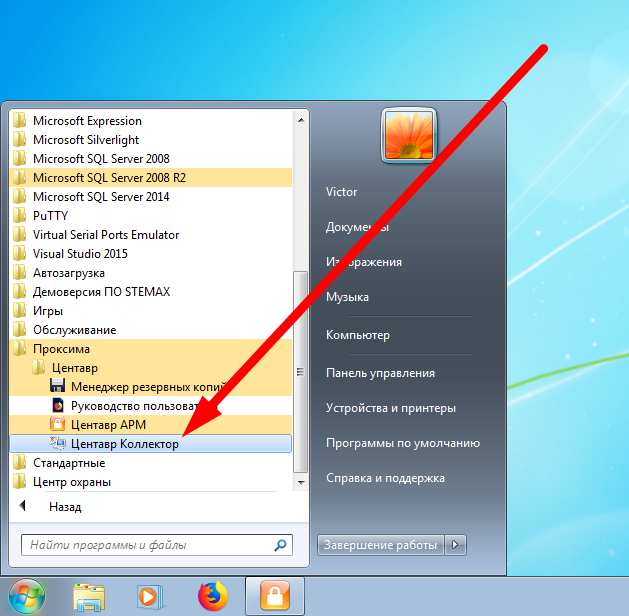Launch Firefox from the taskbar
The width and height of the screenshot is (629, 616).
pyautogui.click(x=213, y=596)
